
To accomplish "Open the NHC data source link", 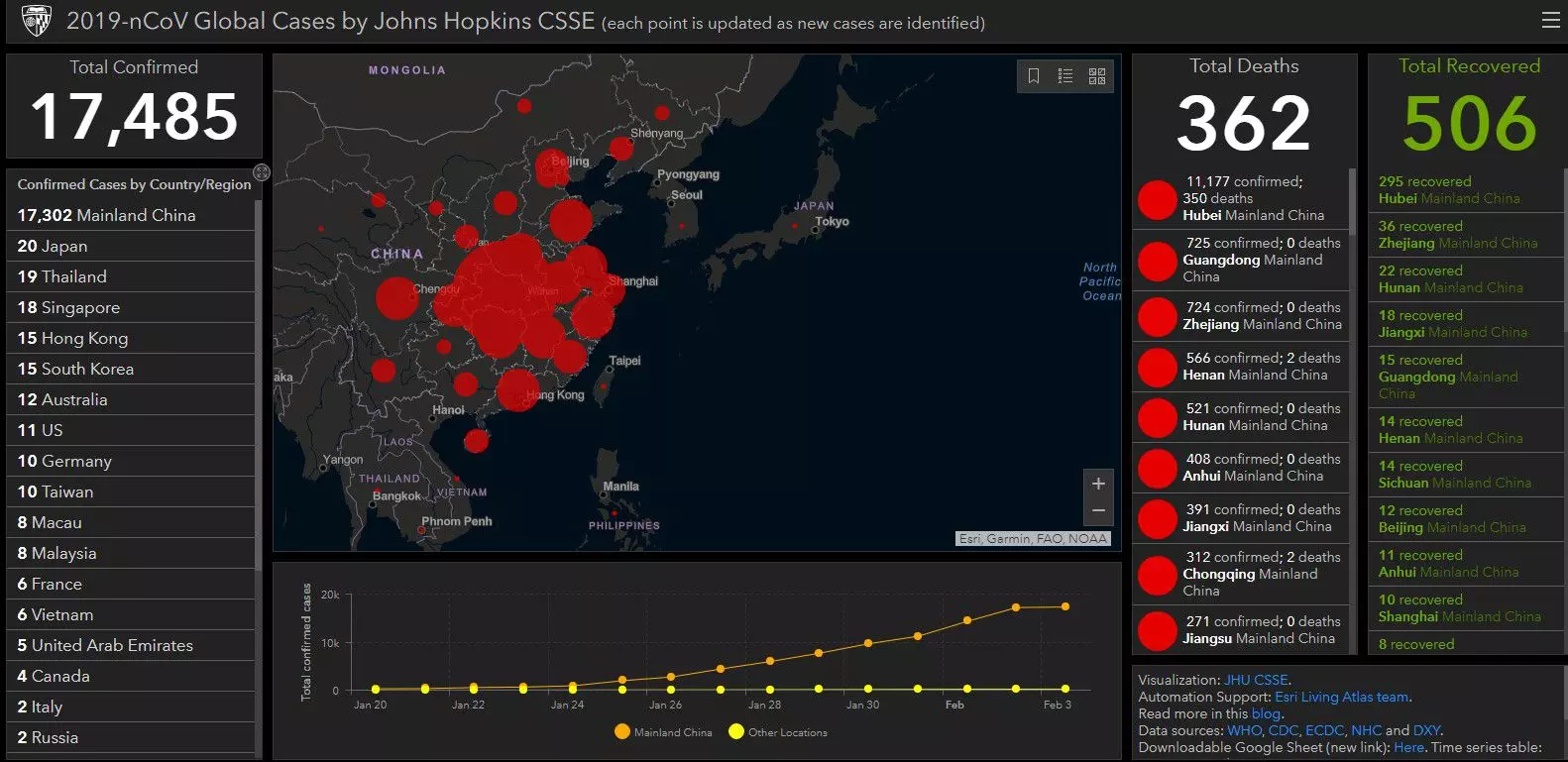I will (x=1366, y=730).
